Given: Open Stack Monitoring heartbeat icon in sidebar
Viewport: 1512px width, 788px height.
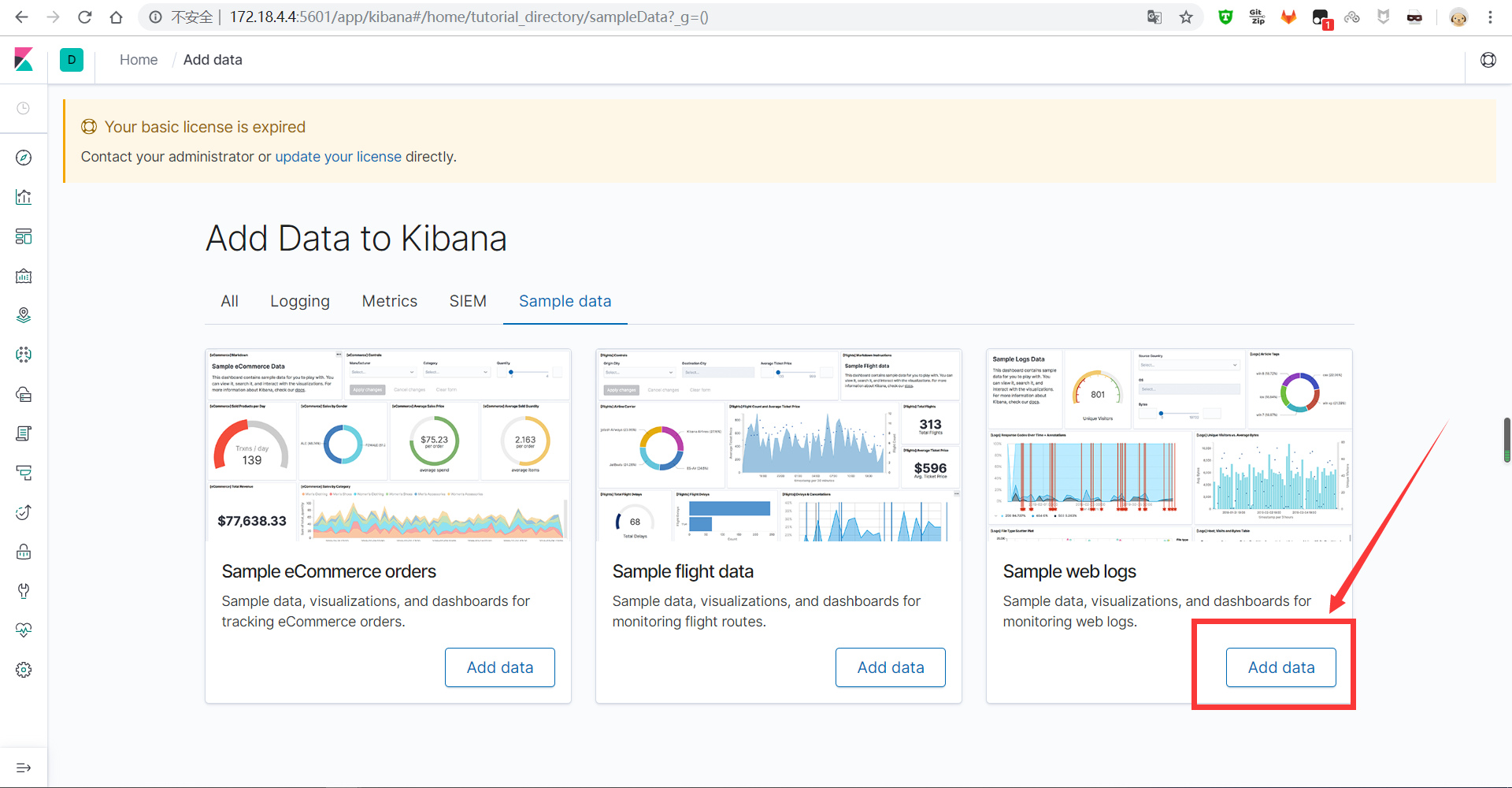Looking at the screenshot, I should [24, 630].
